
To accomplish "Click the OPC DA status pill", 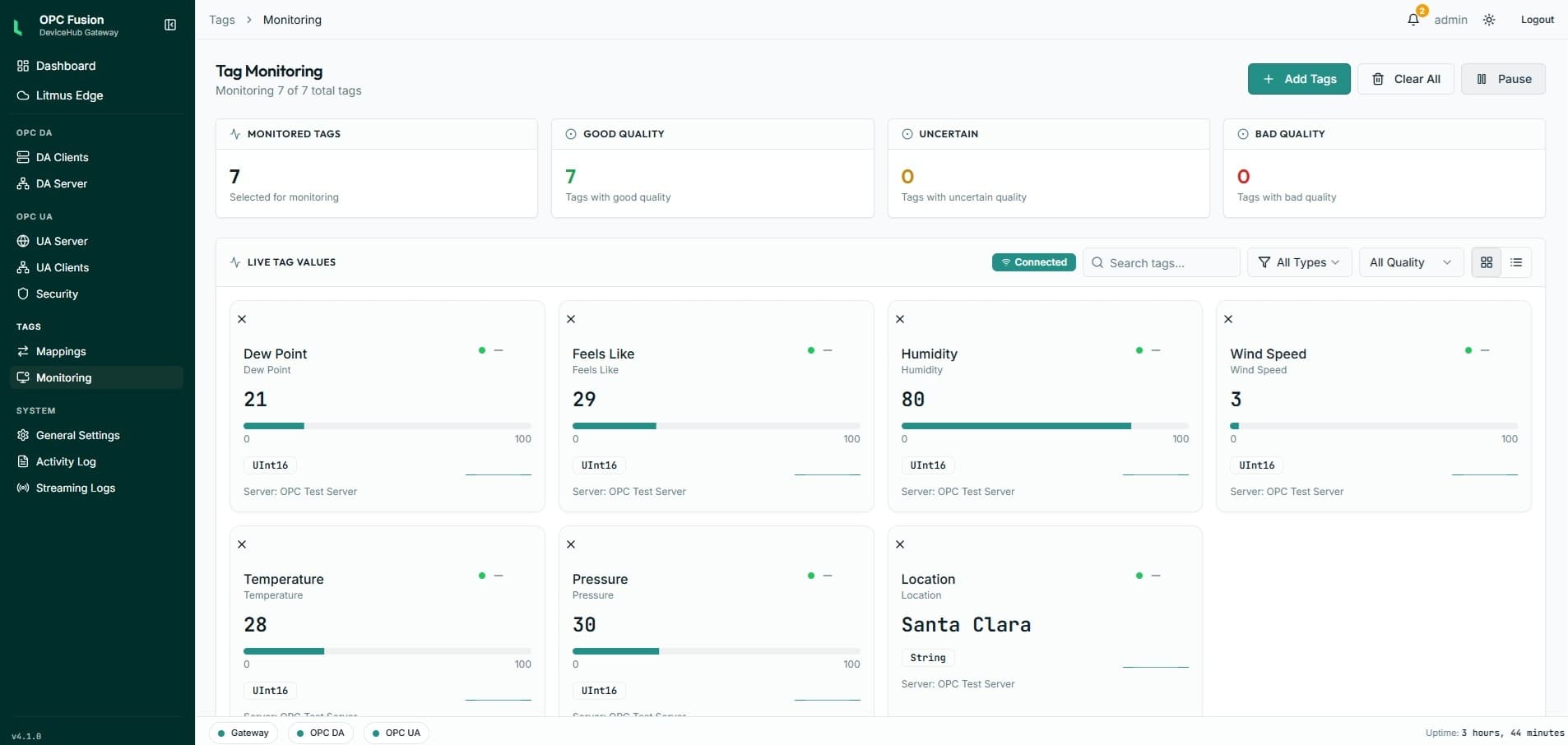I will 321,733.
